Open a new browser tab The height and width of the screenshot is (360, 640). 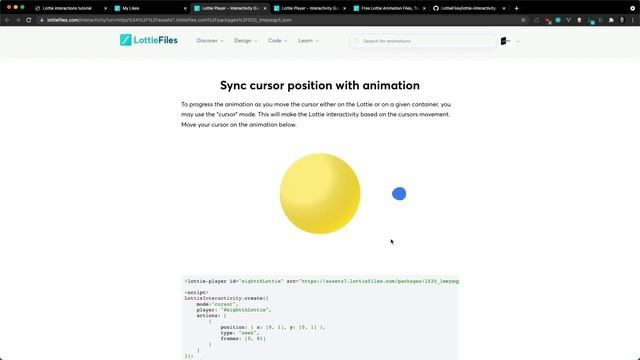[516, 8]
